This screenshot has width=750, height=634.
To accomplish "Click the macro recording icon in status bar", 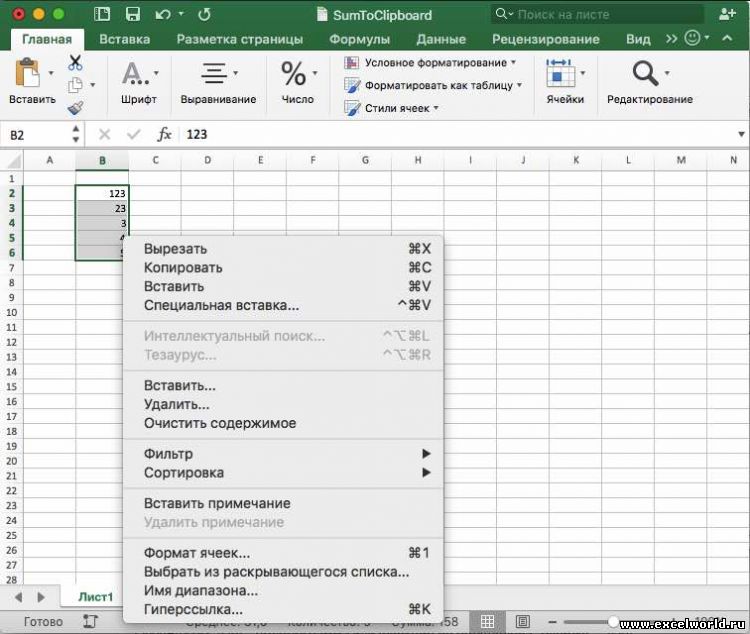I will click(x=90, y=622).
